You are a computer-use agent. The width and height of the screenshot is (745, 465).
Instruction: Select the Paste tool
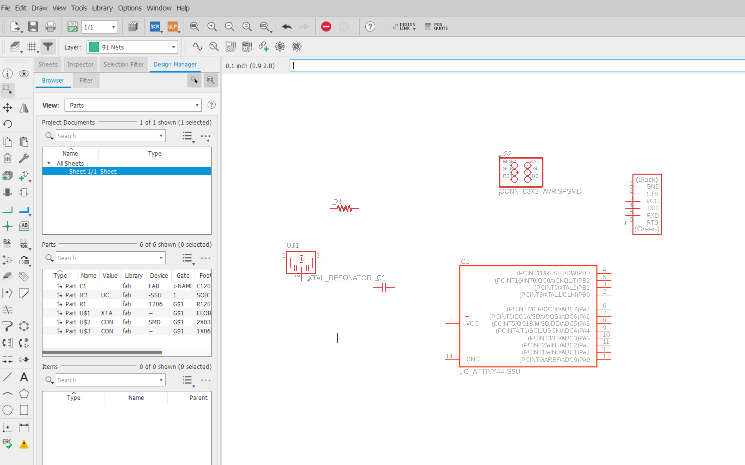(x=24, y=142)
